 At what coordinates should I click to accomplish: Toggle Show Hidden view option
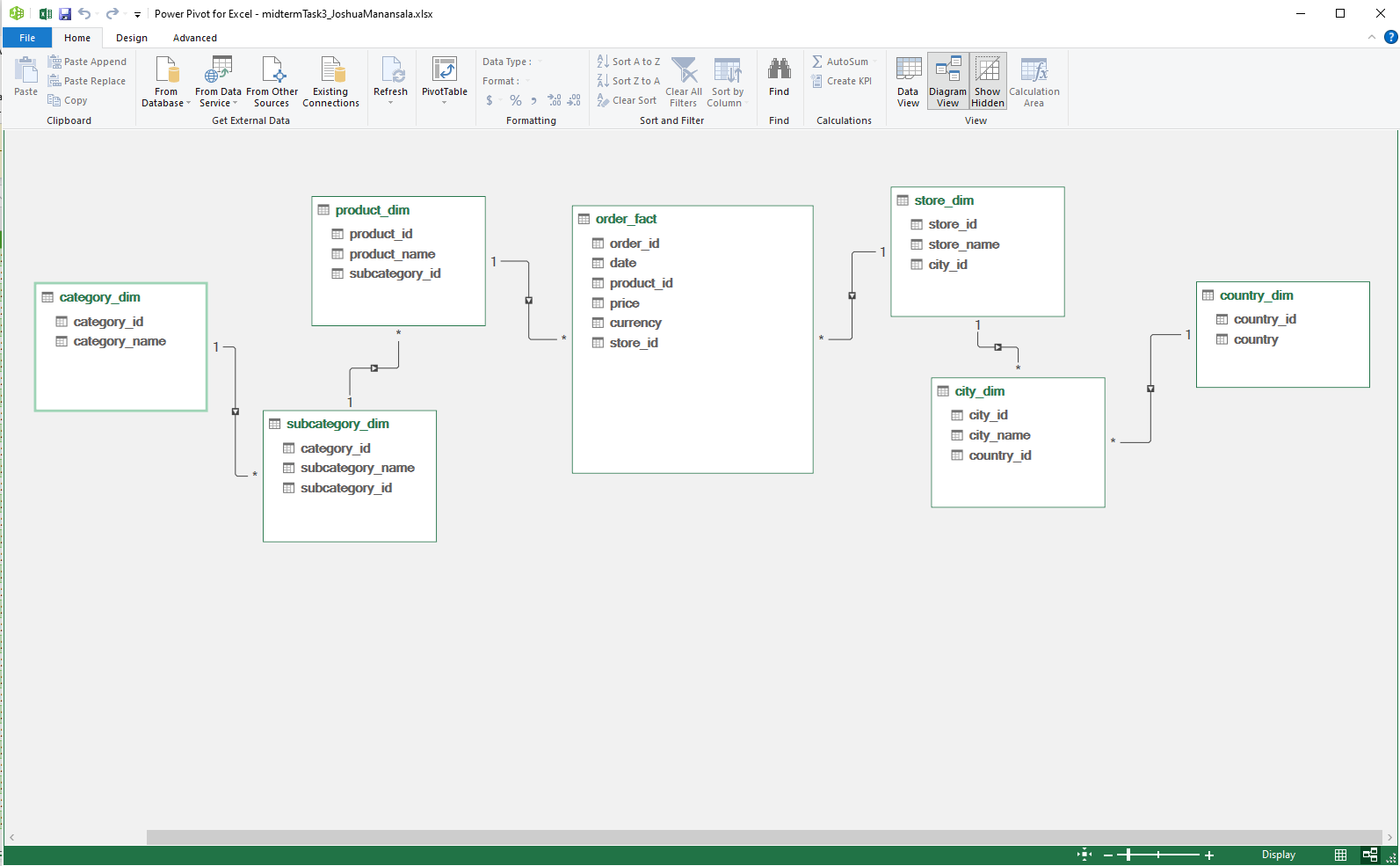[988, 81]
